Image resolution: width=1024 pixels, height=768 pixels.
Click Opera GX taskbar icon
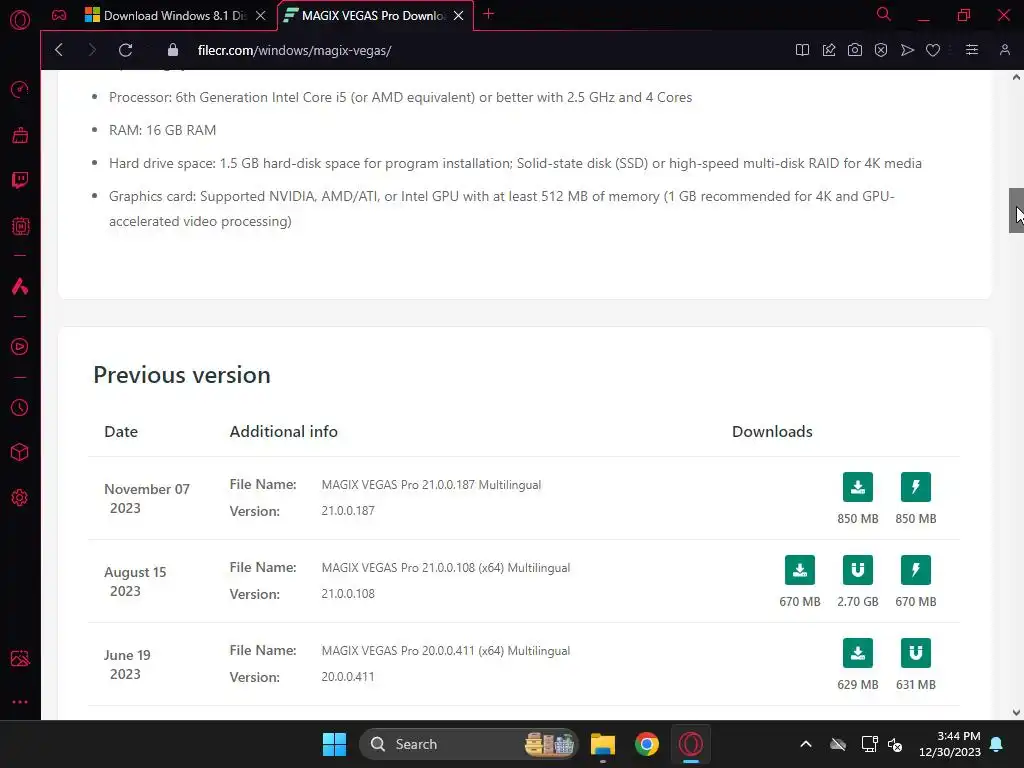coord(690,744)
